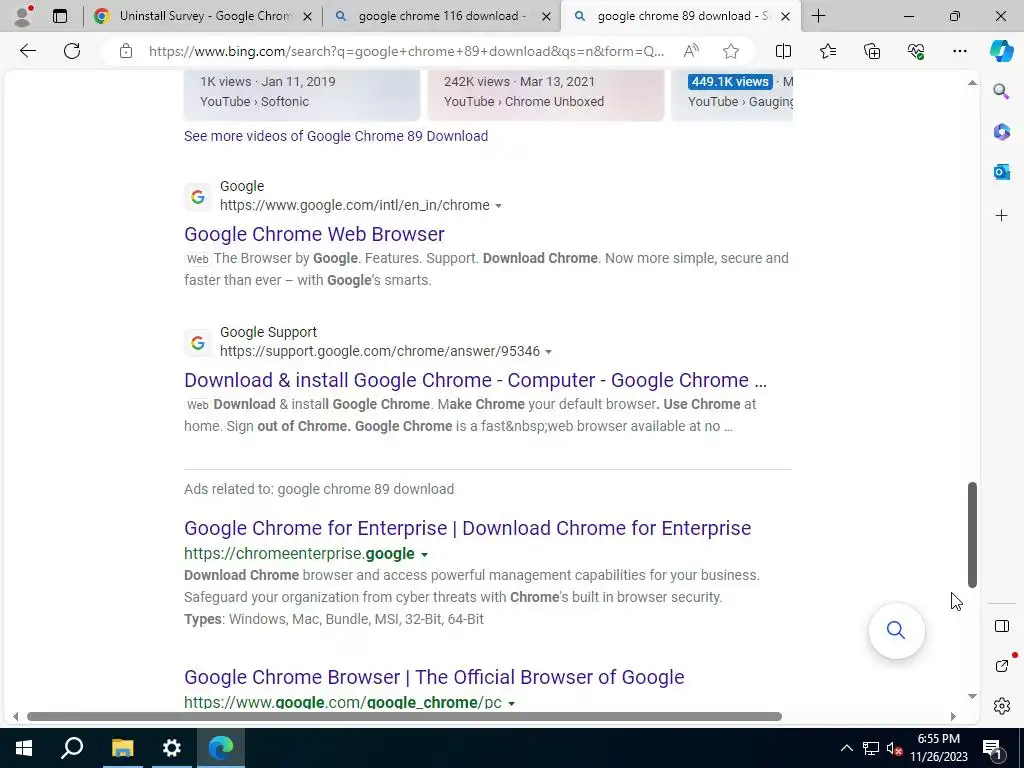Screen dimensions: 1024x768
Task: Open a new tab with plus button
Action: click(x=818, y=16)
